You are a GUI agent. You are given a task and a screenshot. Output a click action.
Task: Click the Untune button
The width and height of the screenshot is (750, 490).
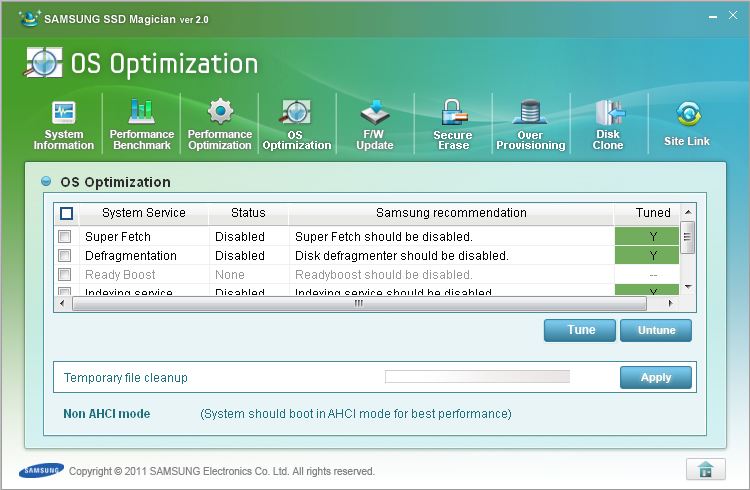pyautogui.click(x=656, y=330)
